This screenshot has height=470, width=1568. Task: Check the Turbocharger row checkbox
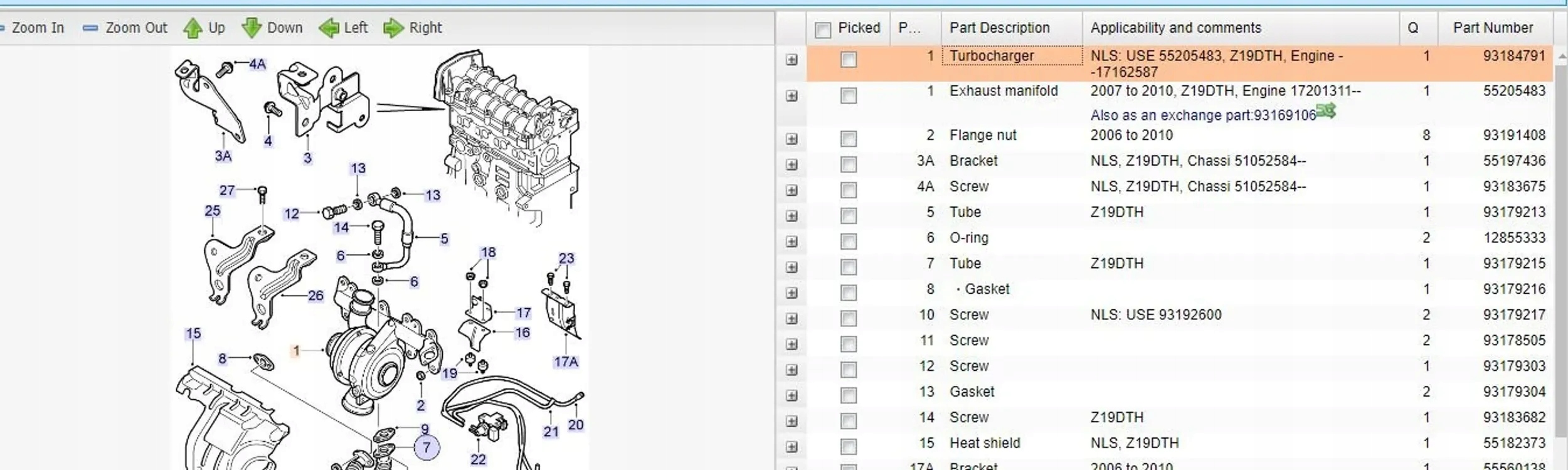coord(848,60)
